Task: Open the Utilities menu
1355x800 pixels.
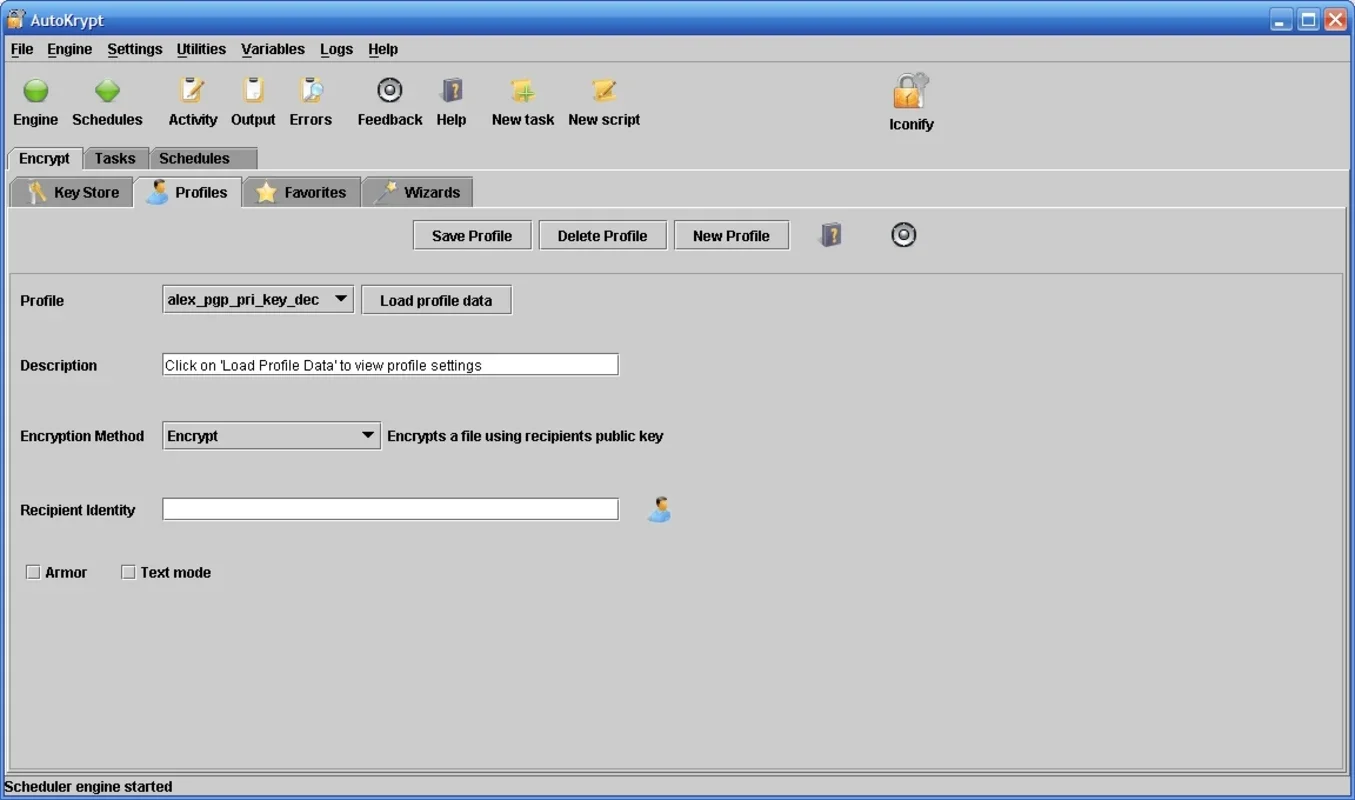Action: [x=201, y=49]
